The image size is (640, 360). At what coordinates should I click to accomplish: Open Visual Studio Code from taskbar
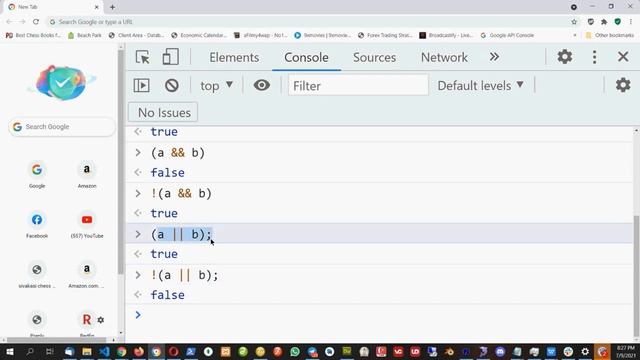(104, 351)
